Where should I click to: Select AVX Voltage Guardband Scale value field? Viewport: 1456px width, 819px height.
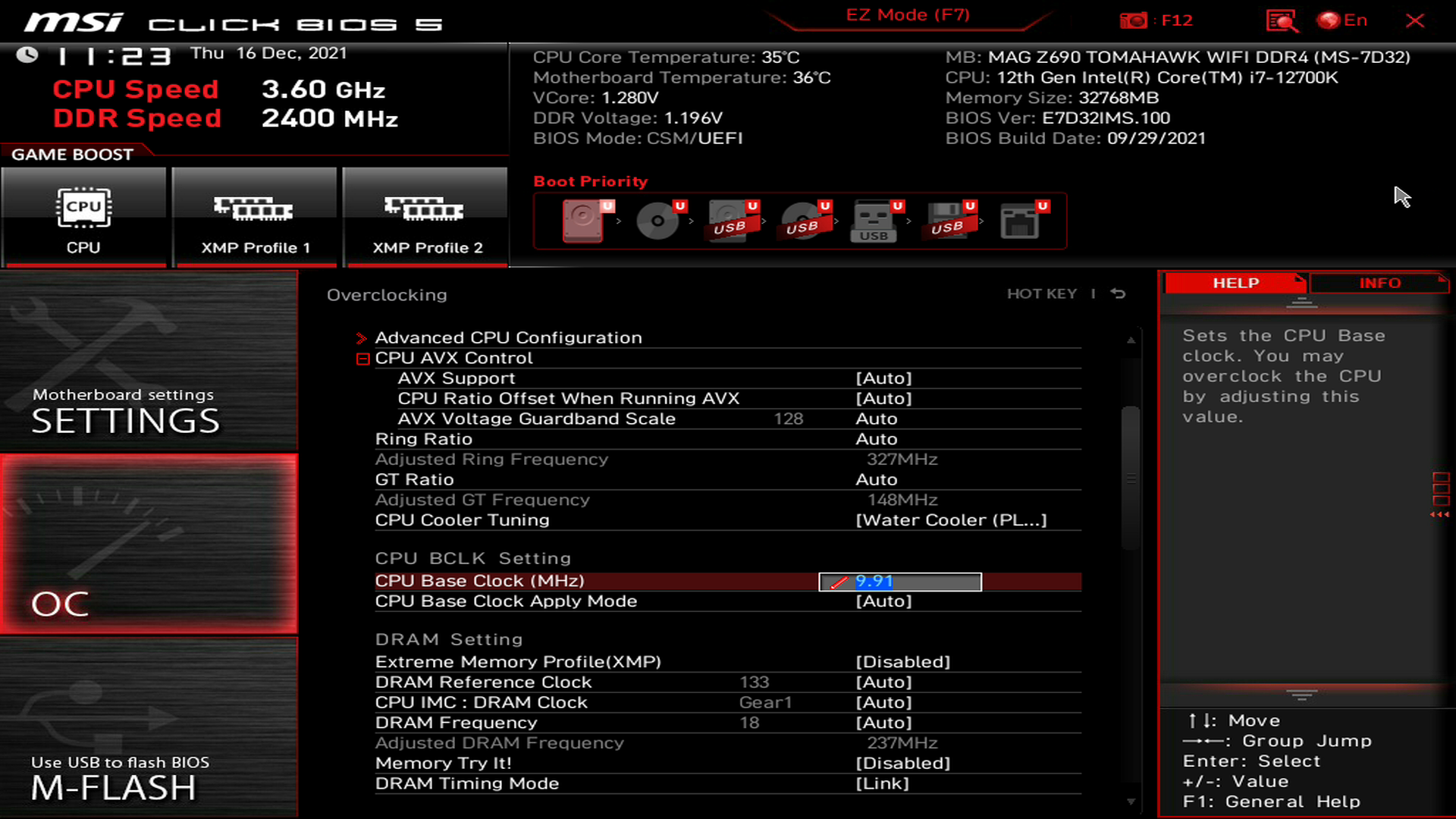click(x=877, y=419)
